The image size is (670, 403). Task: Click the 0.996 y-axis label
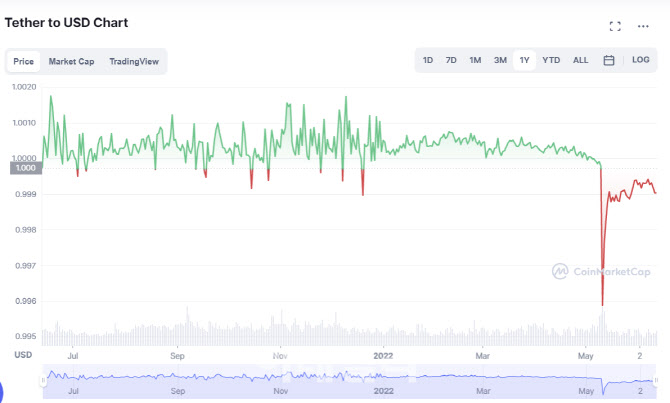[26, 301]
